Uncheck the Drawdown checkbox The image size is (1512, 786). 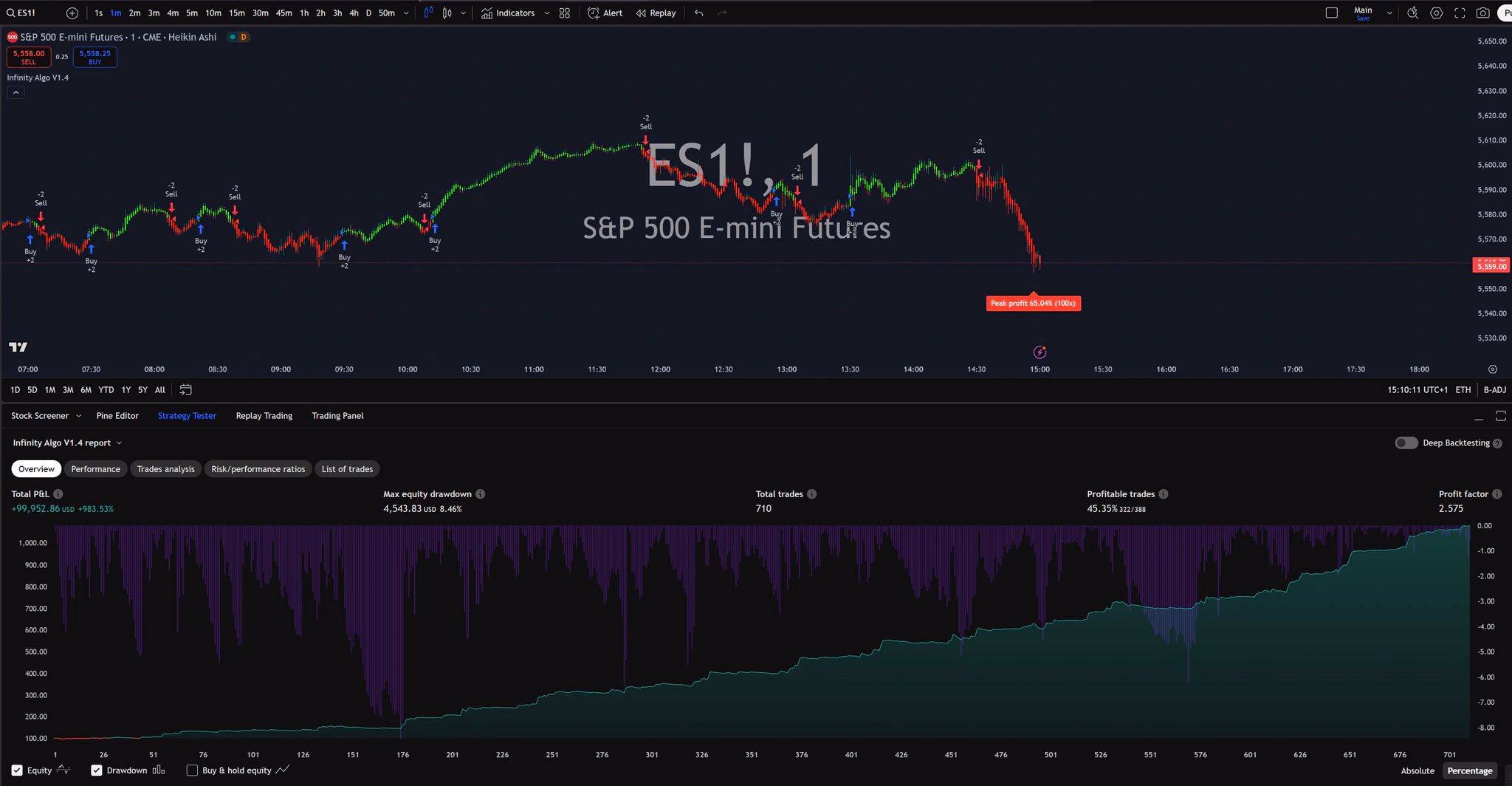(96, 770)
